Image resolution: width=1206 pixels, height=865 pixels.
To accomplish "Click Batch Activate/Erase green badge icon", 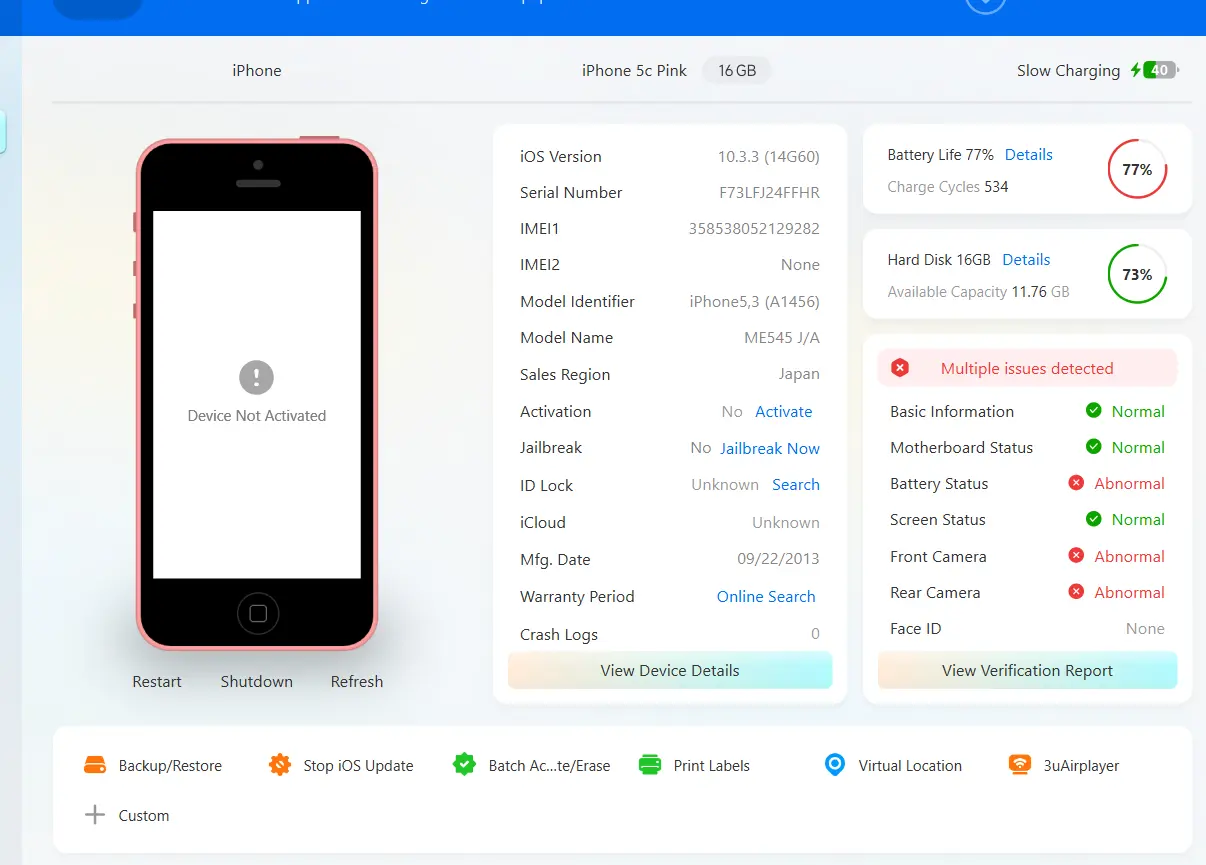I will 464,765.
